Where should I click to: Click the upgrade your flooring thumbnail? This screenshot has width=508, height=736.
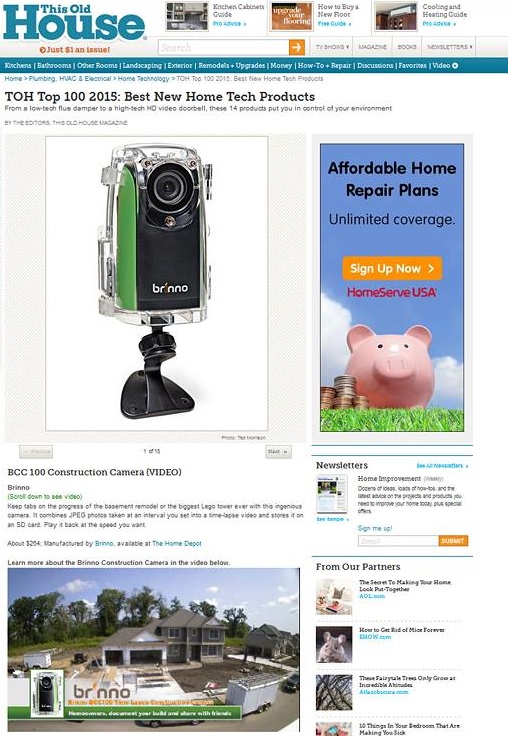tap(292, 16)
